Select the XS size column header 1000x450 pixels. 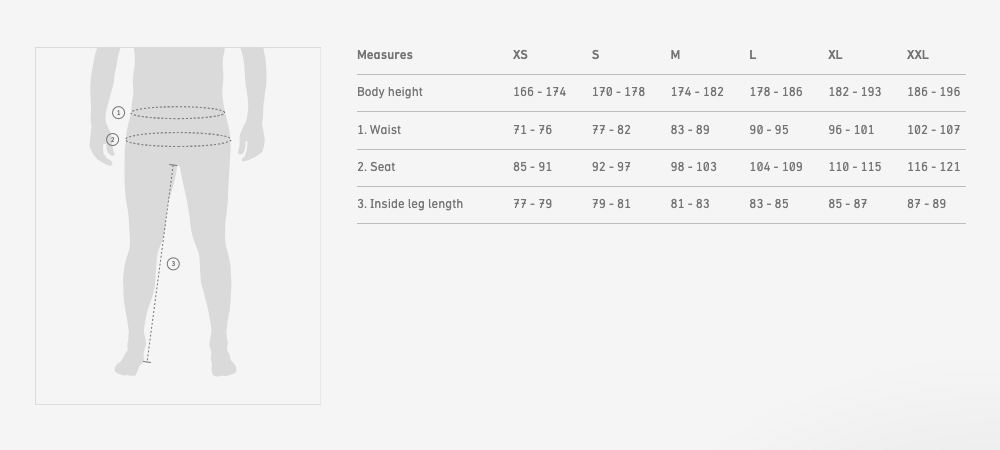click(x=520, y=55)
